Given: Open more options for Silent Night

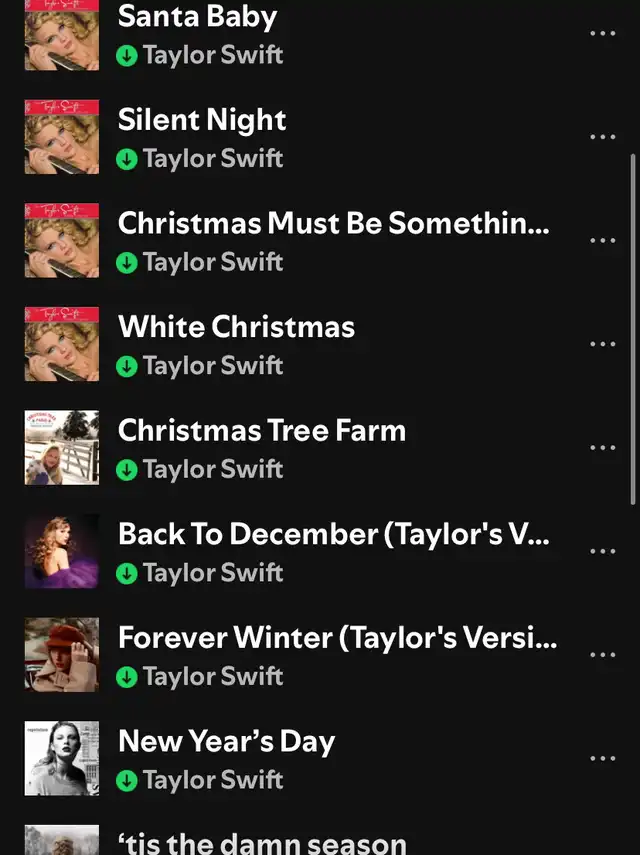Looking at the screenshot, I should 602,137.
